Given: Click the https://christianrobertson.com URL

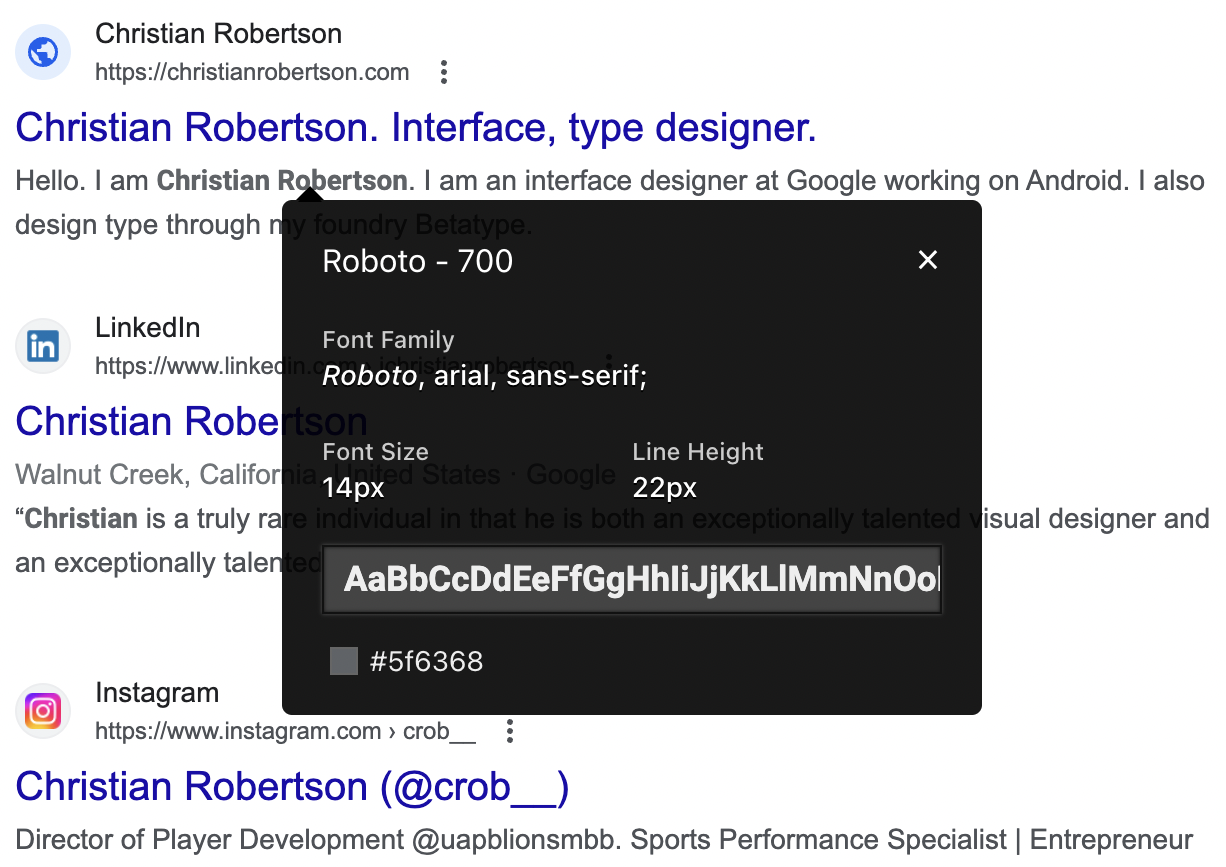Looking at the screenshot, I should coord(252,72).
